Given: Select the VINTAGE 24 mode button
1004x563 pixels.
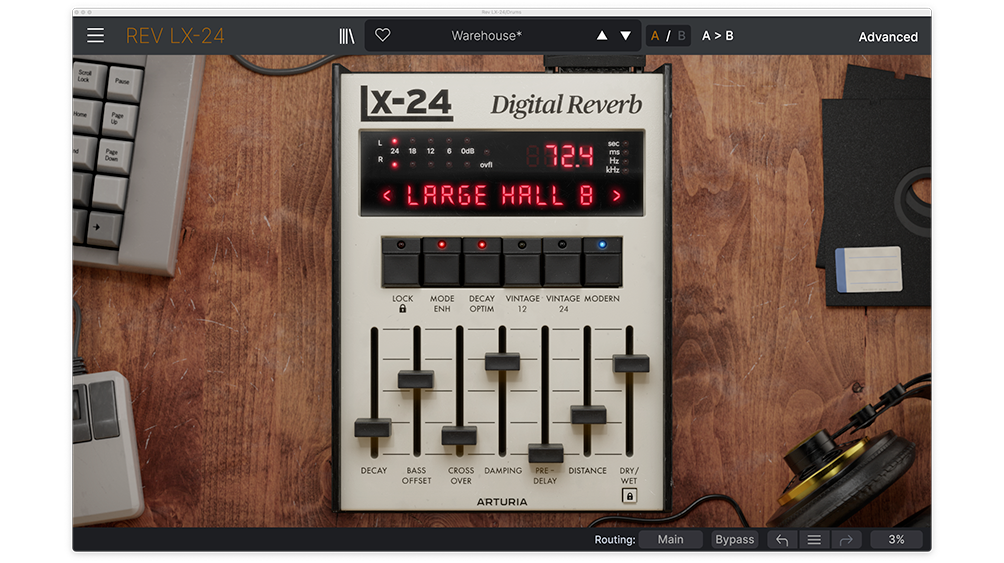Looking at the screenshot, I should click(562, 263).
